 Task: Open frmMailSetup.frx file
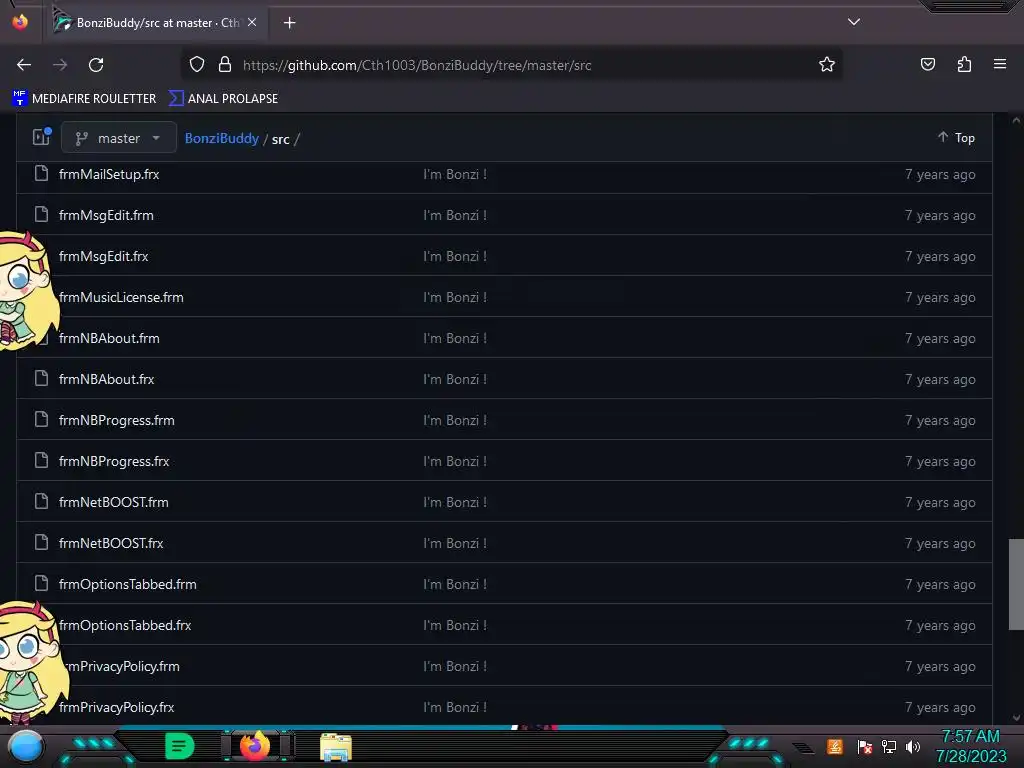pos(109,174)
